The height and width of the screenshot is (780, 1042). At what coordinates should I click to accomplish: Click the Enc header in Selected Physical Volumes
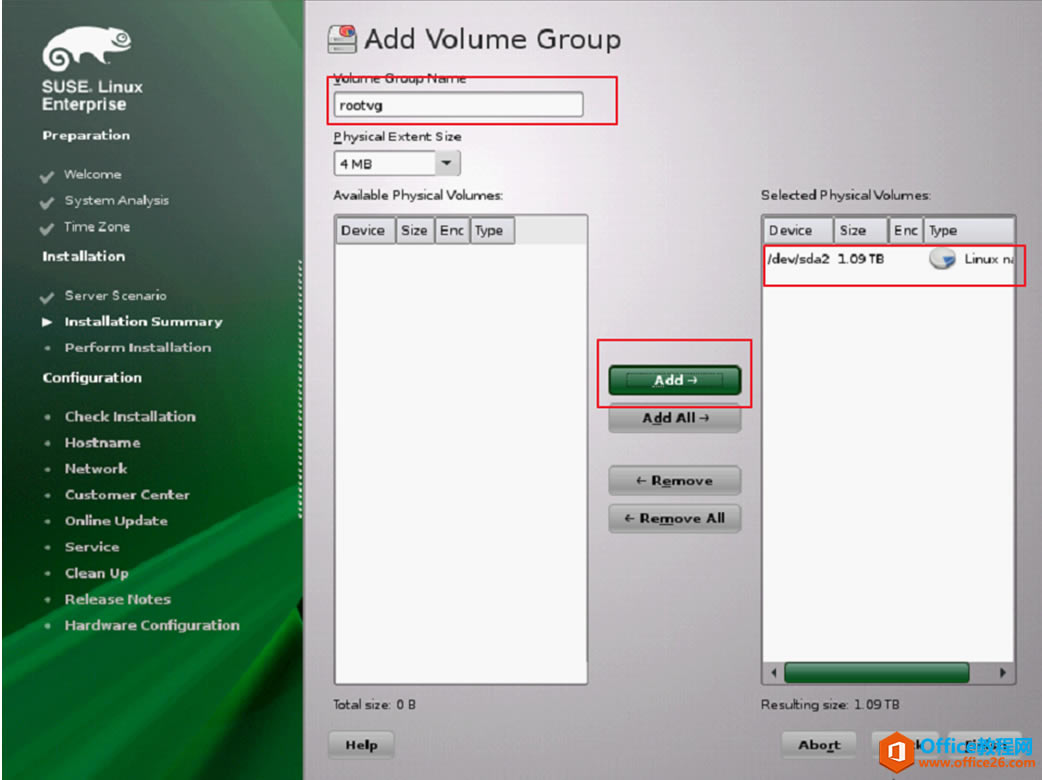coord(906,231)
